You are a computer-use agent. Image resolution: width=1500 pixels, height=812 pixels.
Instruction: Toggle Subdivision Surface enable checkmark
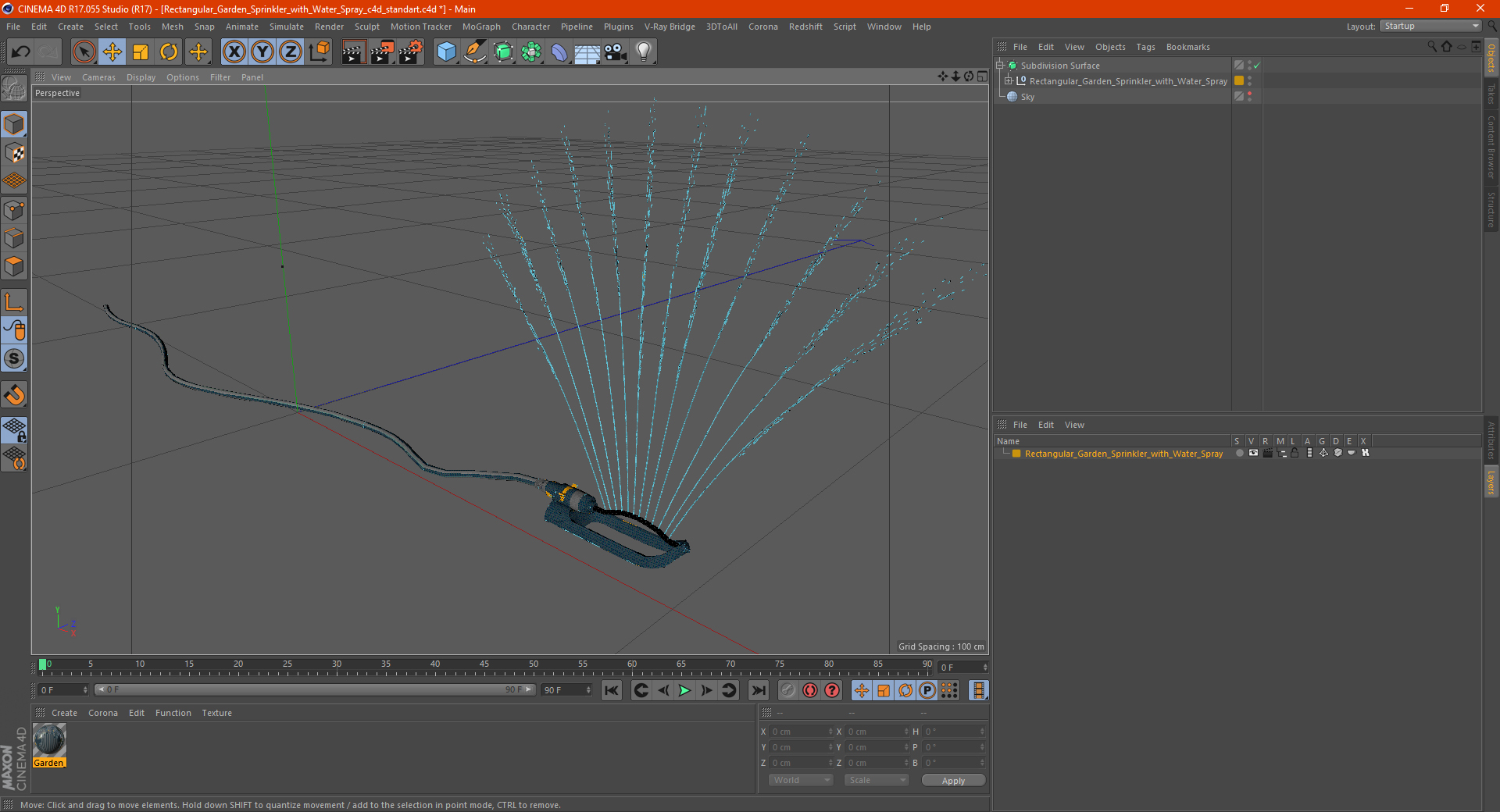pos(1257,66)
